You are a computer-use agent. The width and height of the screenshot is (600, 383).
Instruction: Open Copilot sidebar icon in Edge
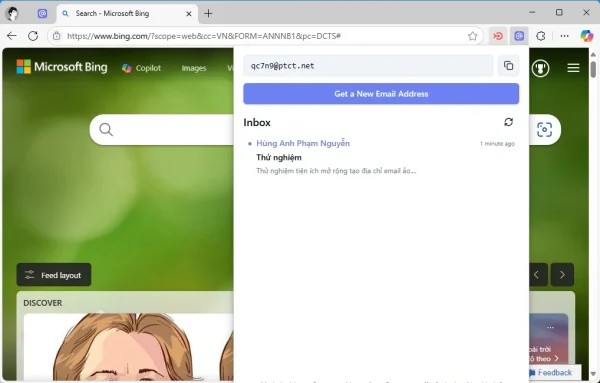click(x=587, y=36)
